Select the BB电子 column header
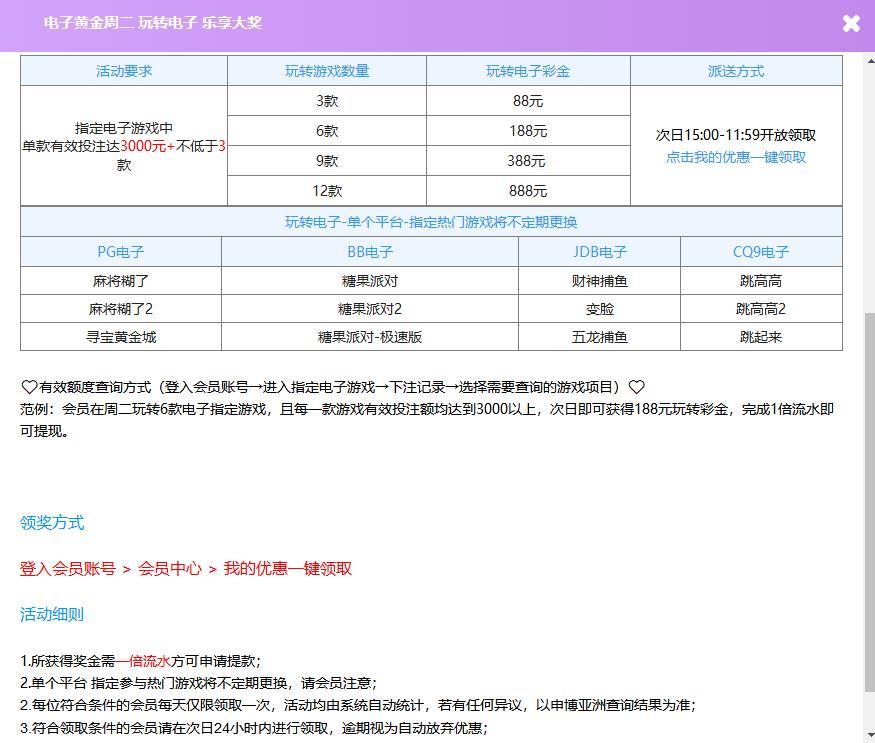Viewport: 875px width, 743px height. (370, 252)
